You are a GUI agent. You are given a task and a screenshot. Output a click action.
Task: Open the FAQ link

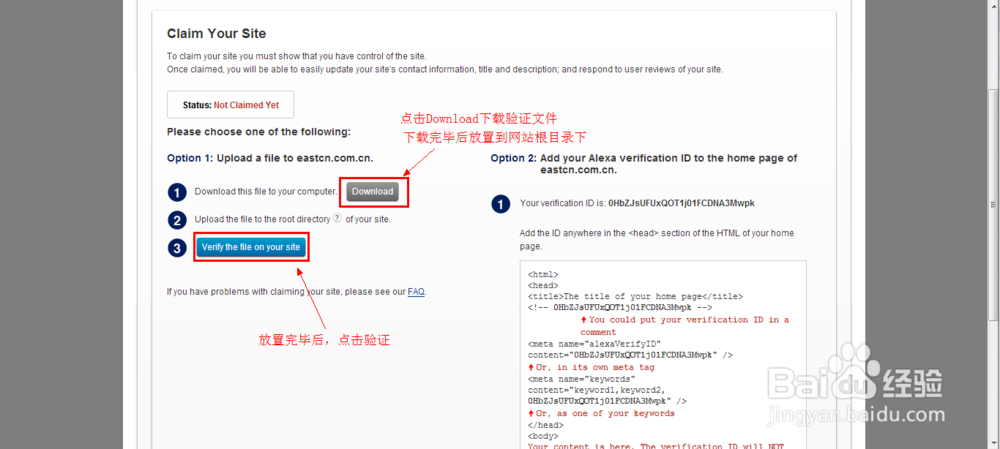coord(416,291)
